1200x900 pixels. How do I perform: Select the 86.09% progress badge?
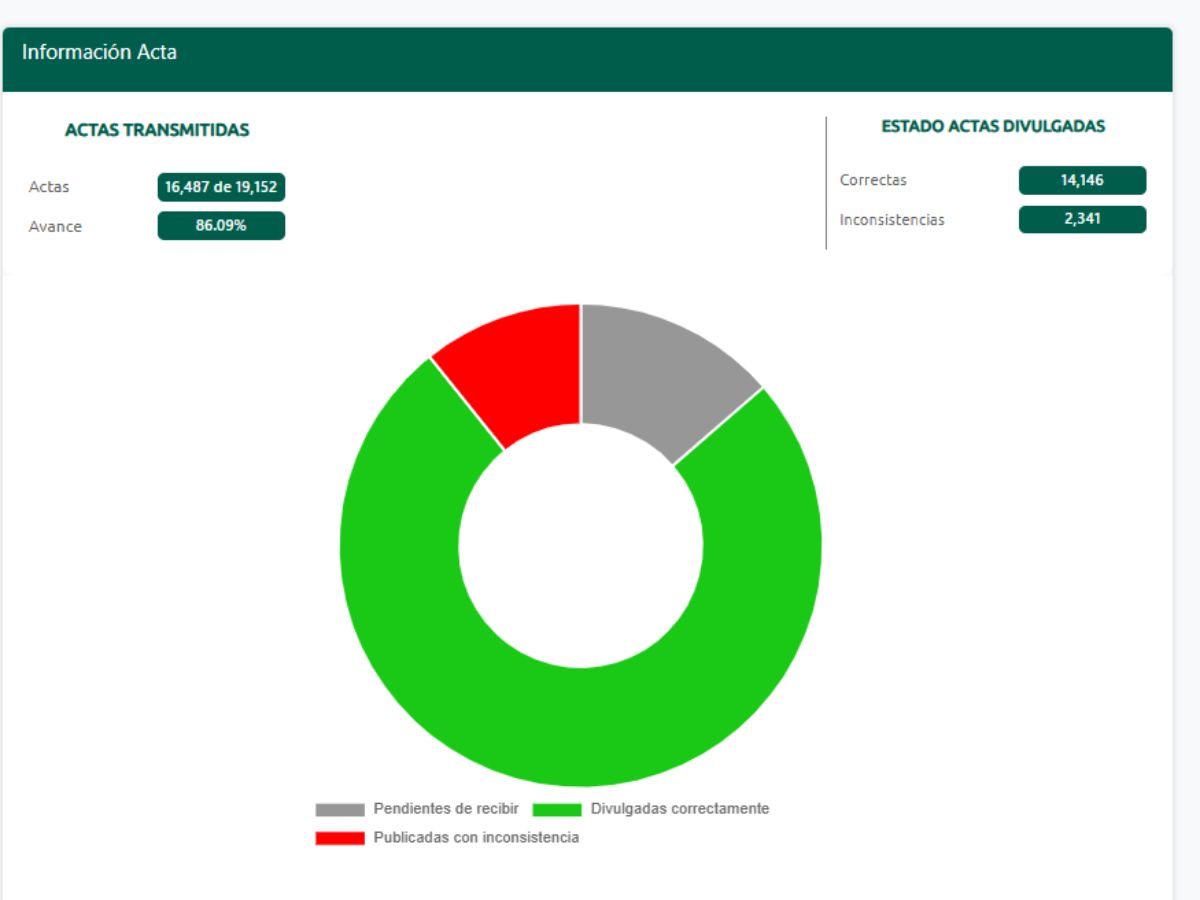click(221, 226)
